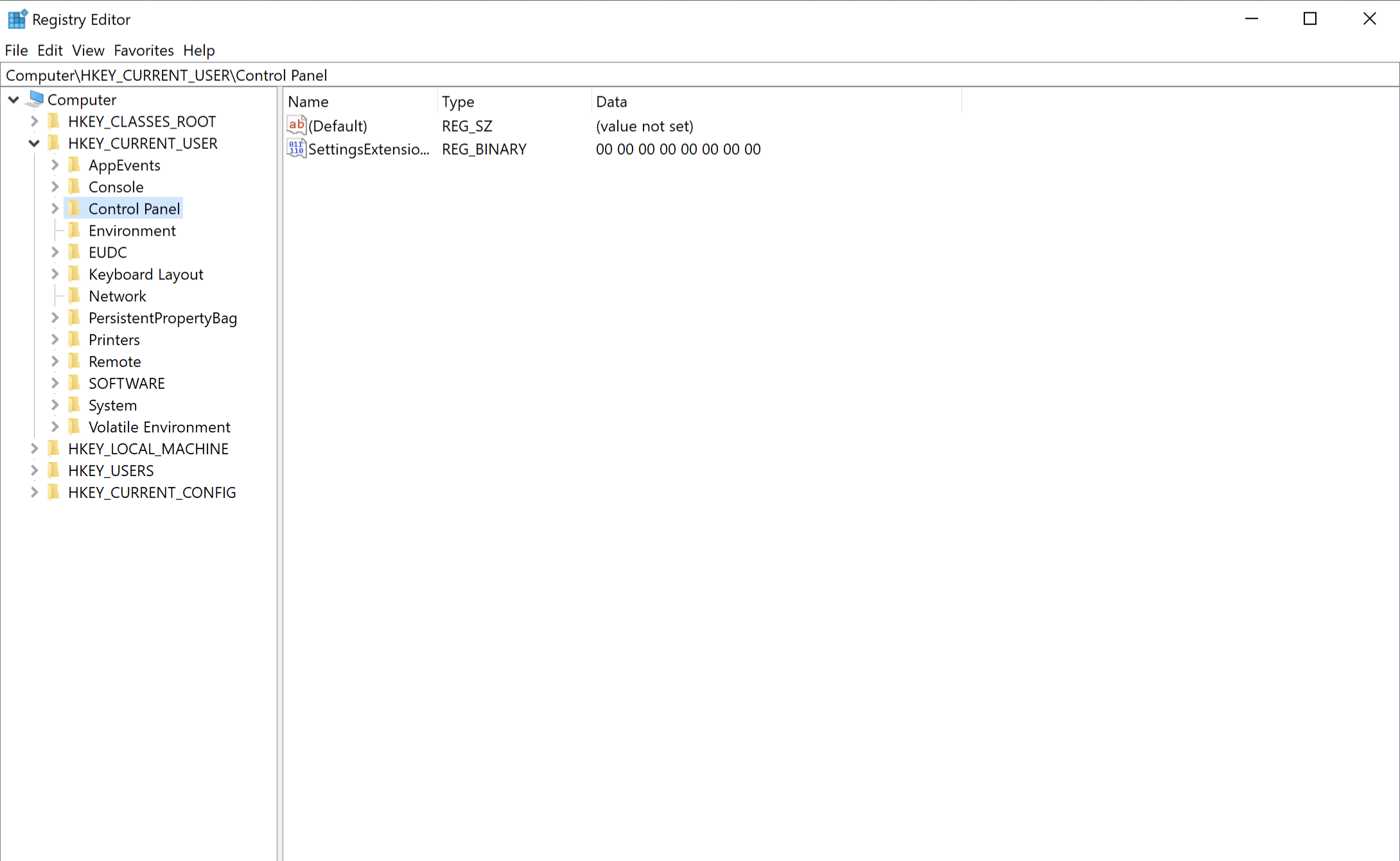Open the File menu
Viewport: 1400px width, 861px height.
[x=16, y=50]
